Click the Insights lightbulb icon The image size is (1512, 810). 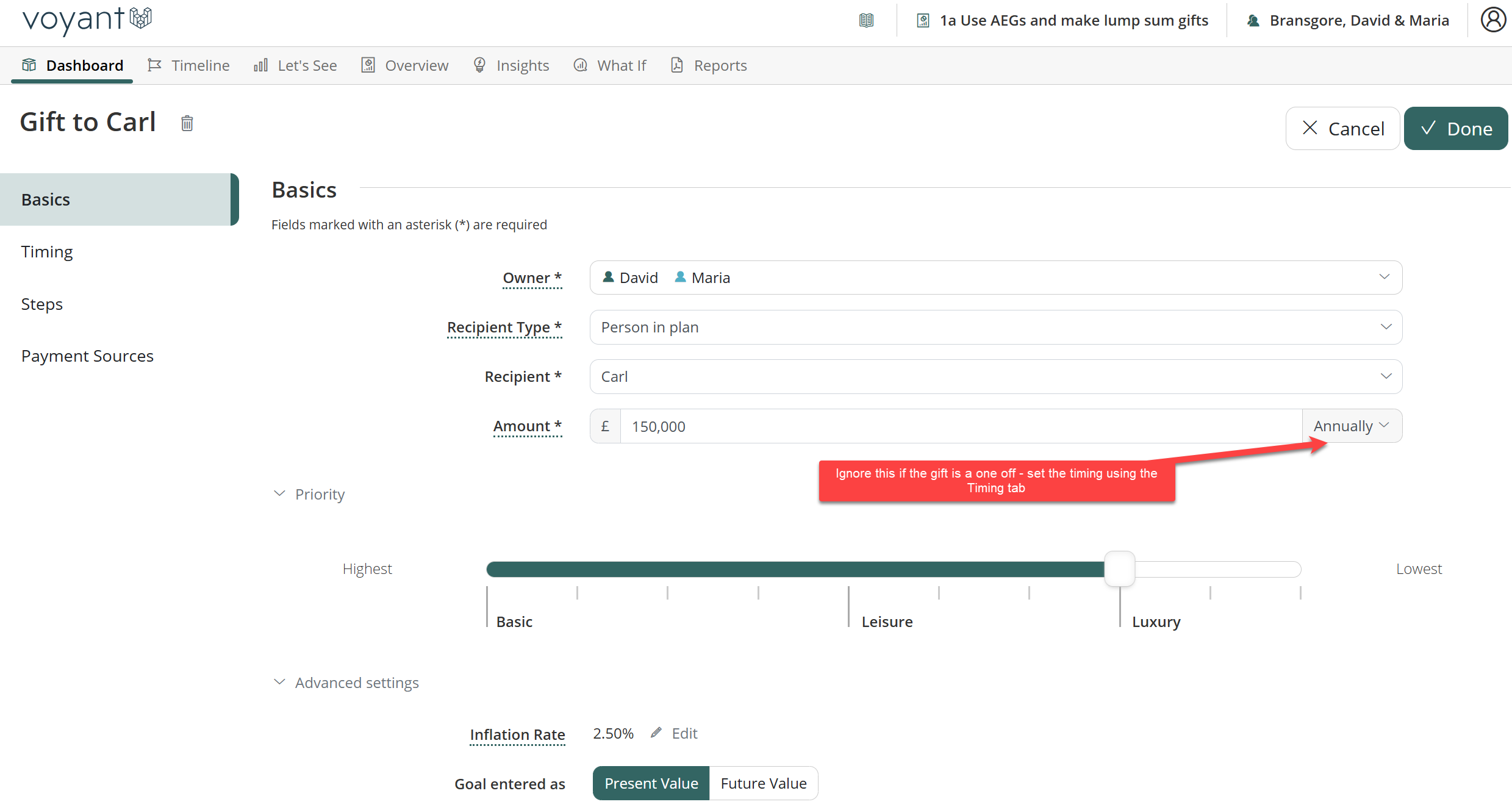click(x=480, y=65)
